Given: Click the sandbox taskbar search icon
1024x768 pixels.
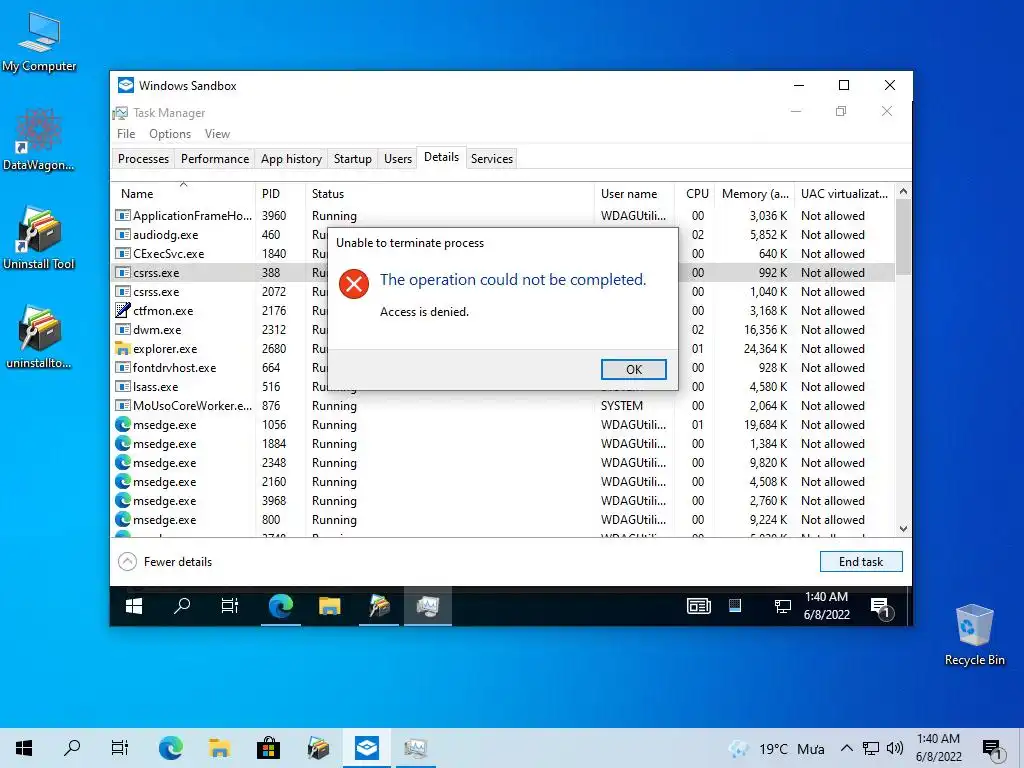Looking at the screenshot, I should click(182, 606).
